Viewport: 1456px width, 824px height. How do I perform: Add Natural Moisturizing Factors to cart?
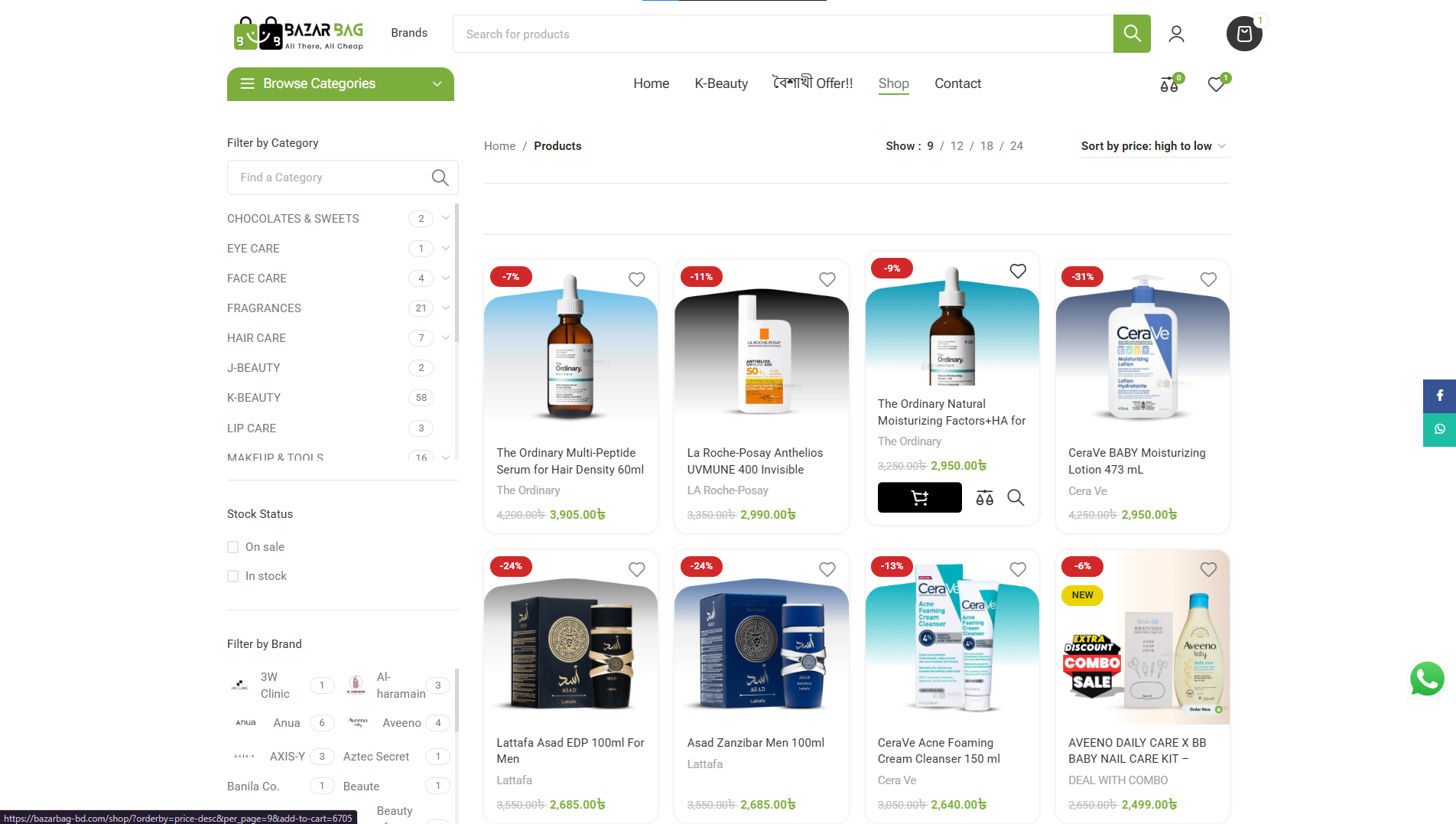tap(920, 497)
